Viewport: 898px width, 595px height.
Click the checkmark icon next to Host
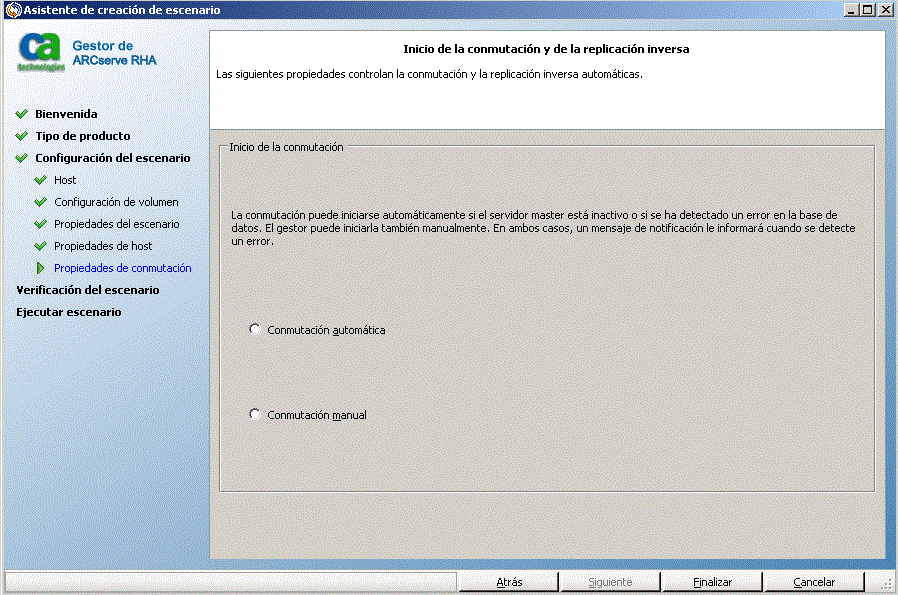click(38, 180)
